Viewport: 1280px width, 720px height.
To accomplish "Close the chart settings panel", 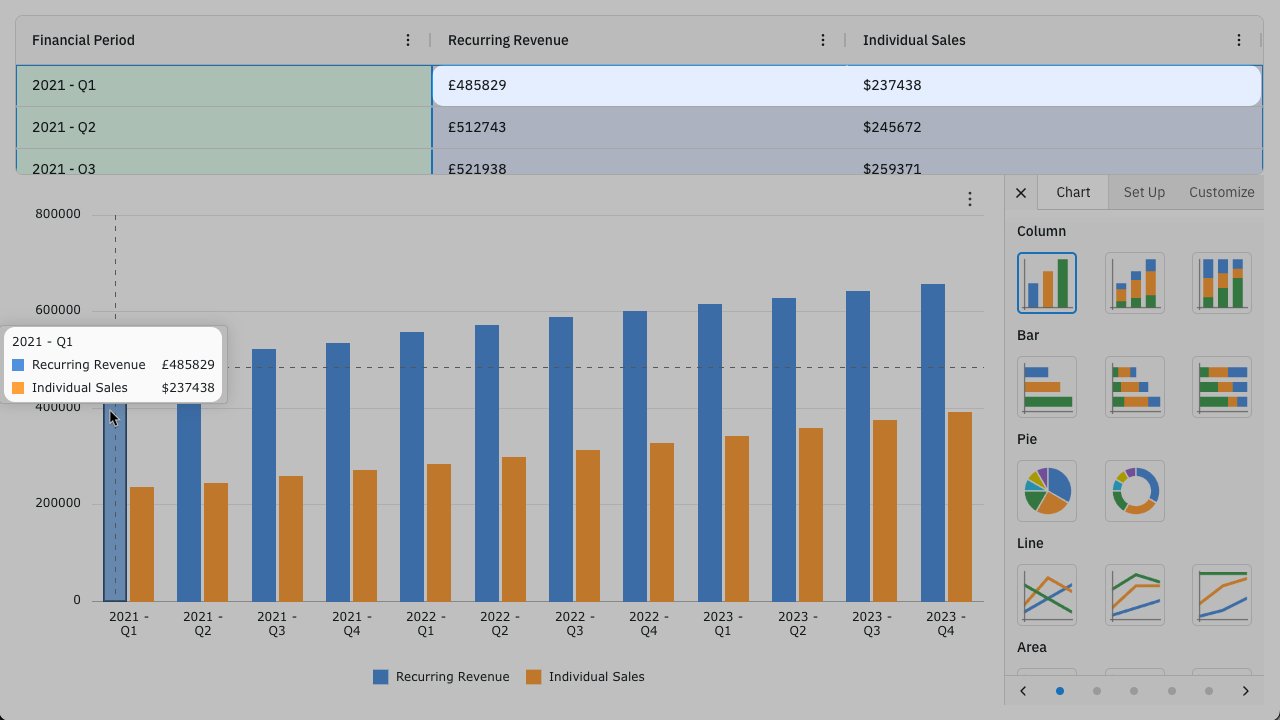I will (1020, 192).
